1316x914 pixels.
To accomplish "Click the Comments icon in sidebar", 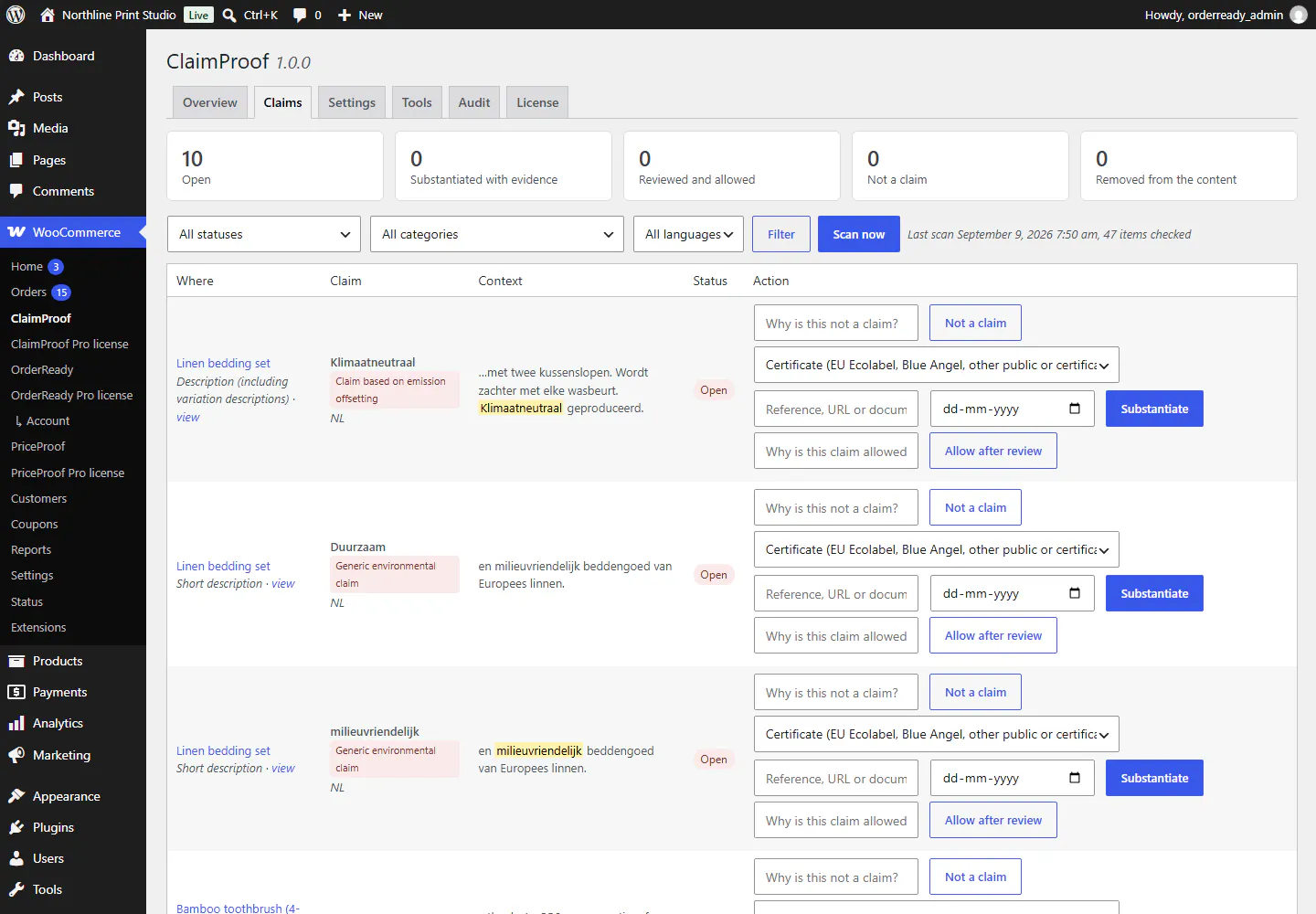I will click(16, 191).
